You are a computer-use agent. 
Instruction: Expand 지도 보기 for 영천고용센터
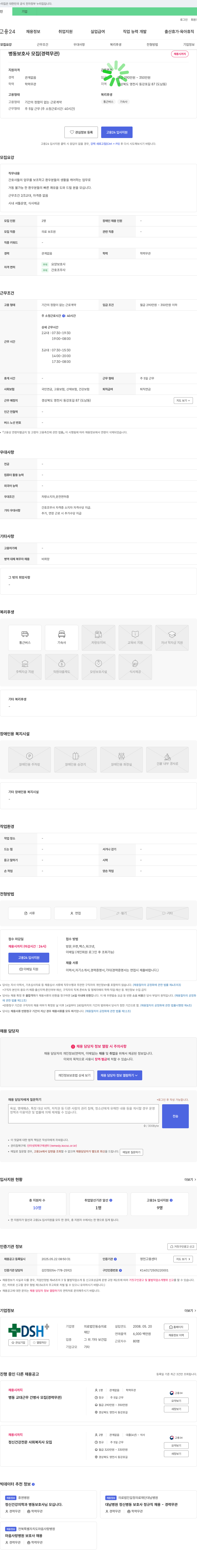pos(183,1259)
